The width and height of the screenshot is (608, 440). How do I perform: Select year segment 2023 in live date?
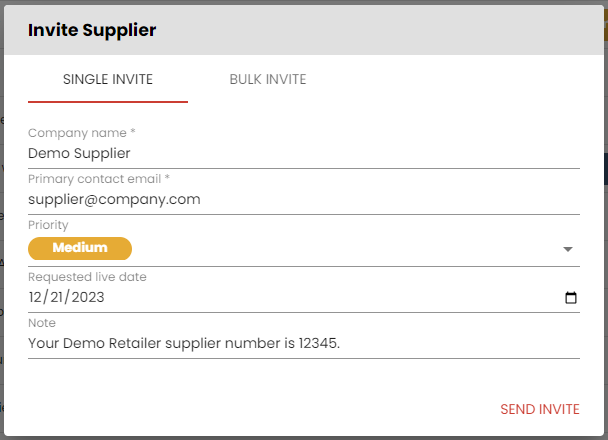point(88,297)
